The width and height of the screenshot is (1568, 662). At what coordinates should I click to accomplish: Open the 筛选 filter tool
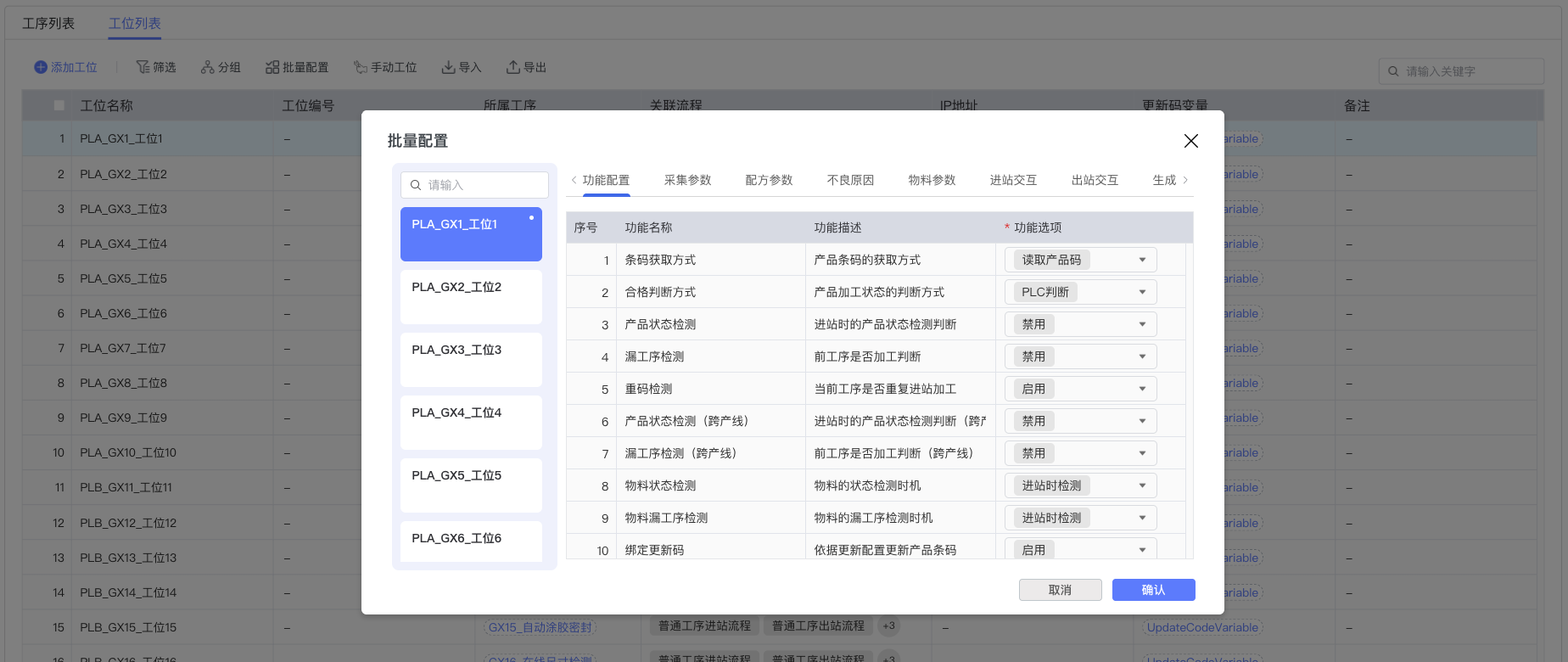pyautogui.click(x=156, y=67)
